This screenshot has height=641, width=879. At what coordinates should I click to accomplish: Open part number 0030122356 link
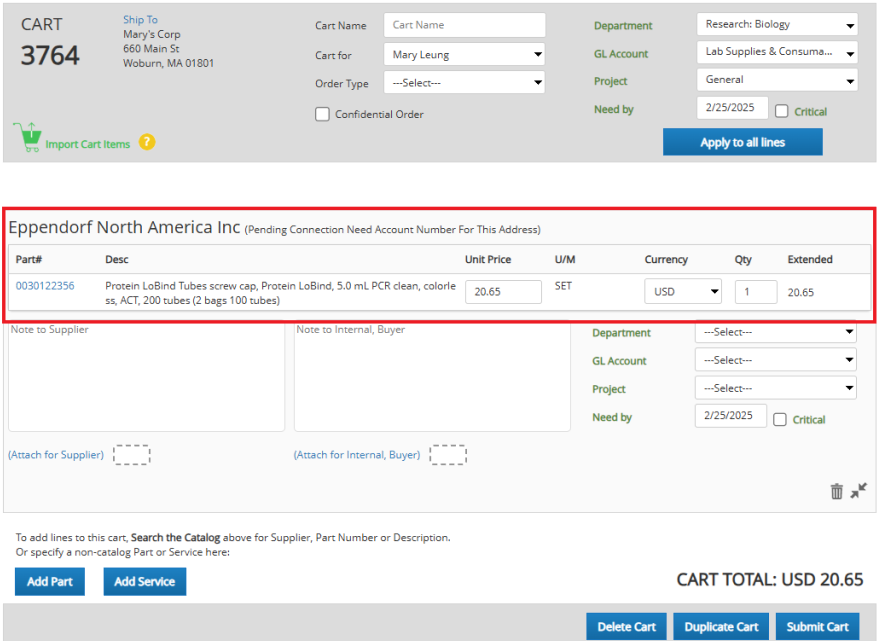[45, 286]
